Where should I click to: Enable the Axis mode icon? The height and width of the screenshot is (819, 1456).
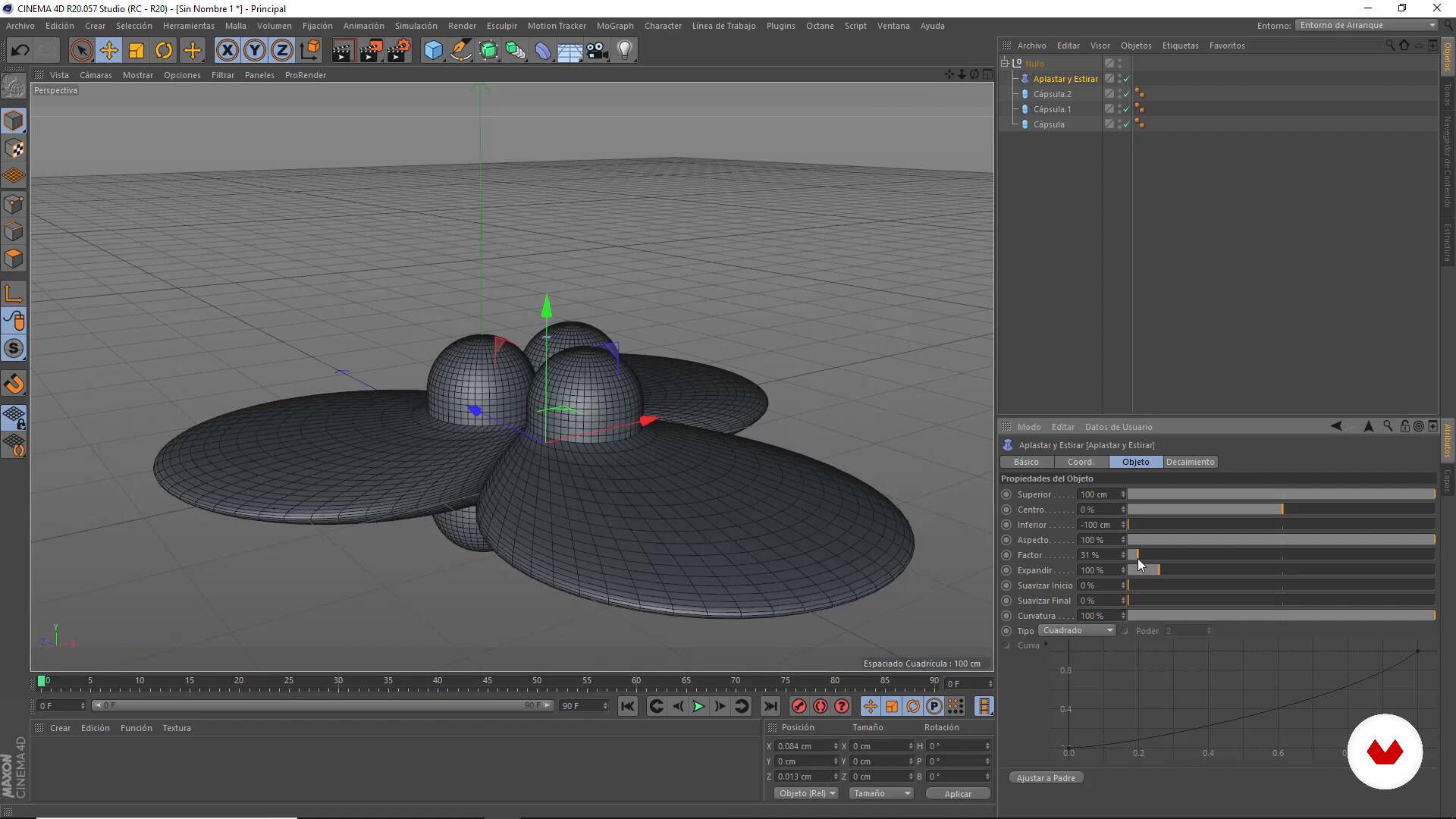click(14, 293)
